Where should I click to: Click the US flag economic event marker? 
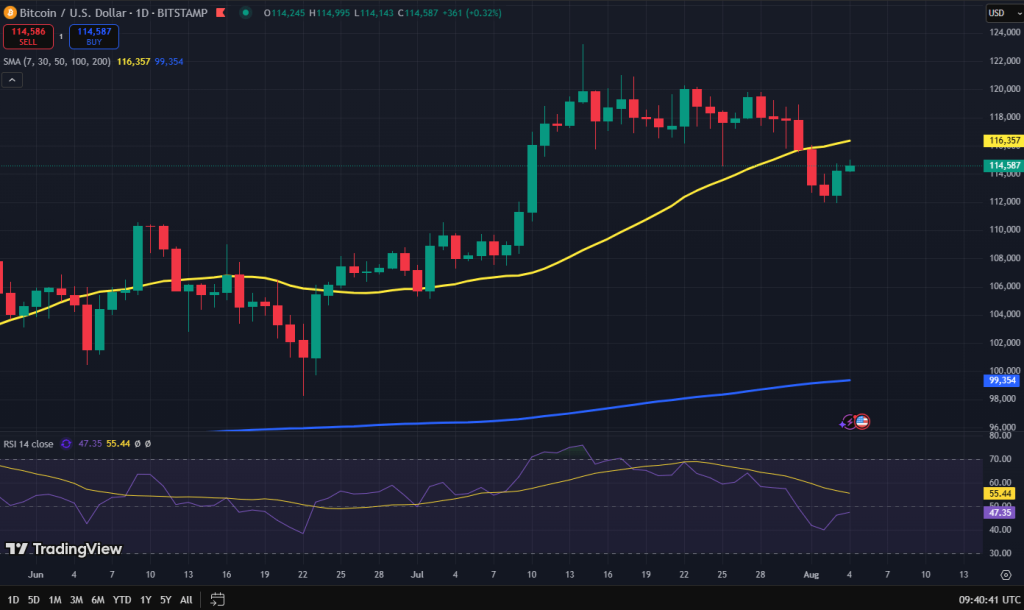[862, 421]
